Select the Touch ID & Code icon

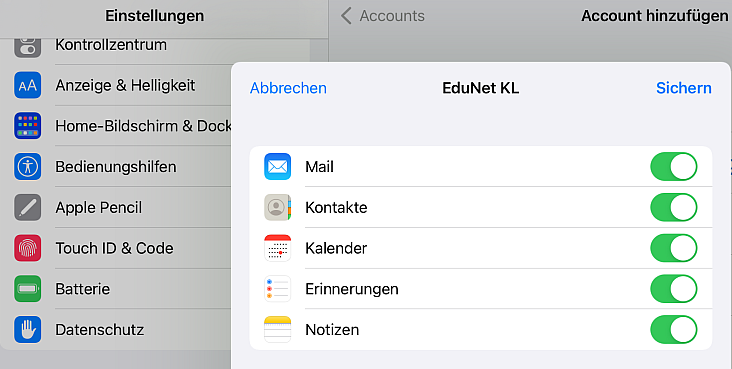click(x=28, y=248)
